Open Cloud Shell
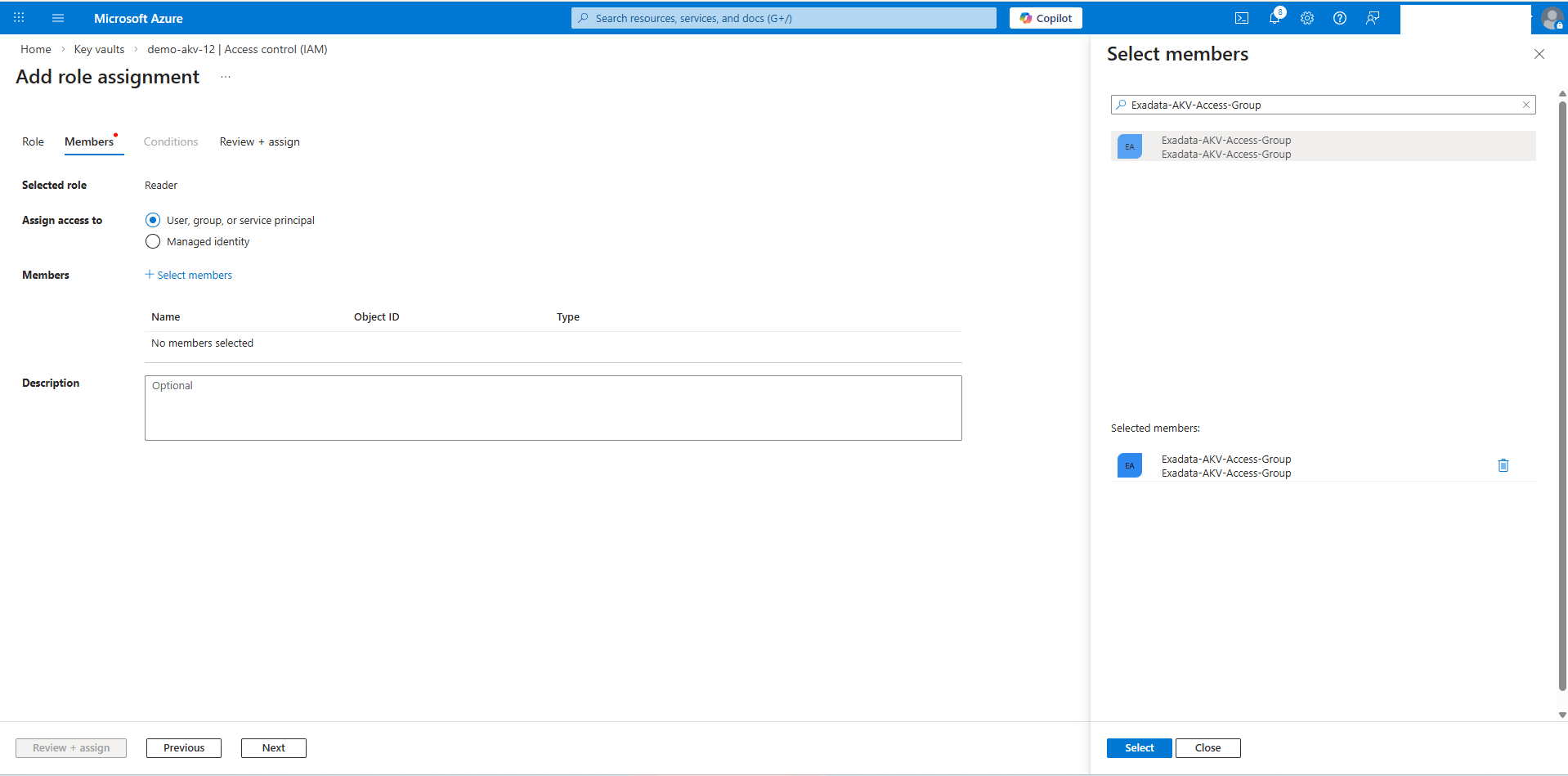Viewport: 1568px width, 776px height. (x=1242, y=17)
